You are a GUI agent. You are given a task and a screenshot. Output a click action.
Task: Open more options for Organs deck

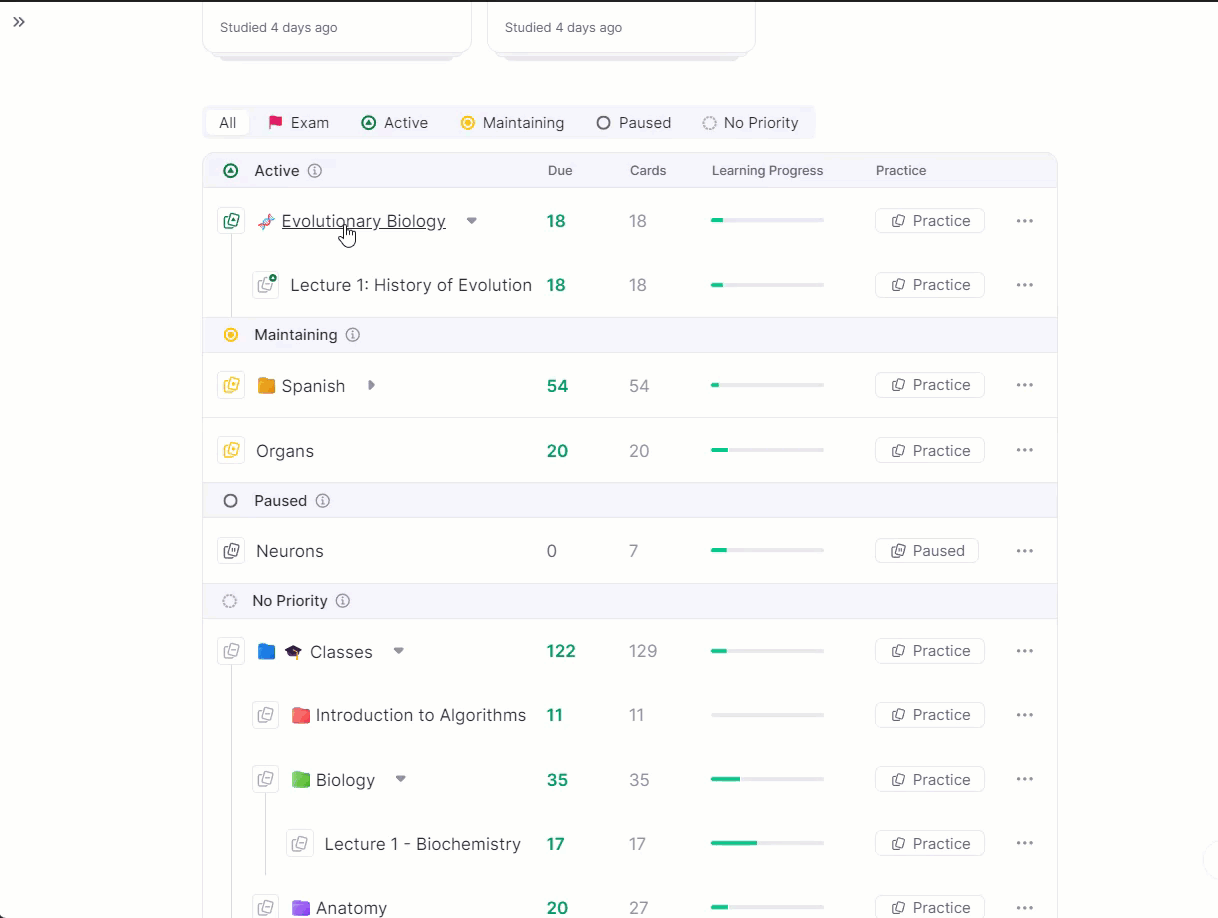[1024, 451]
